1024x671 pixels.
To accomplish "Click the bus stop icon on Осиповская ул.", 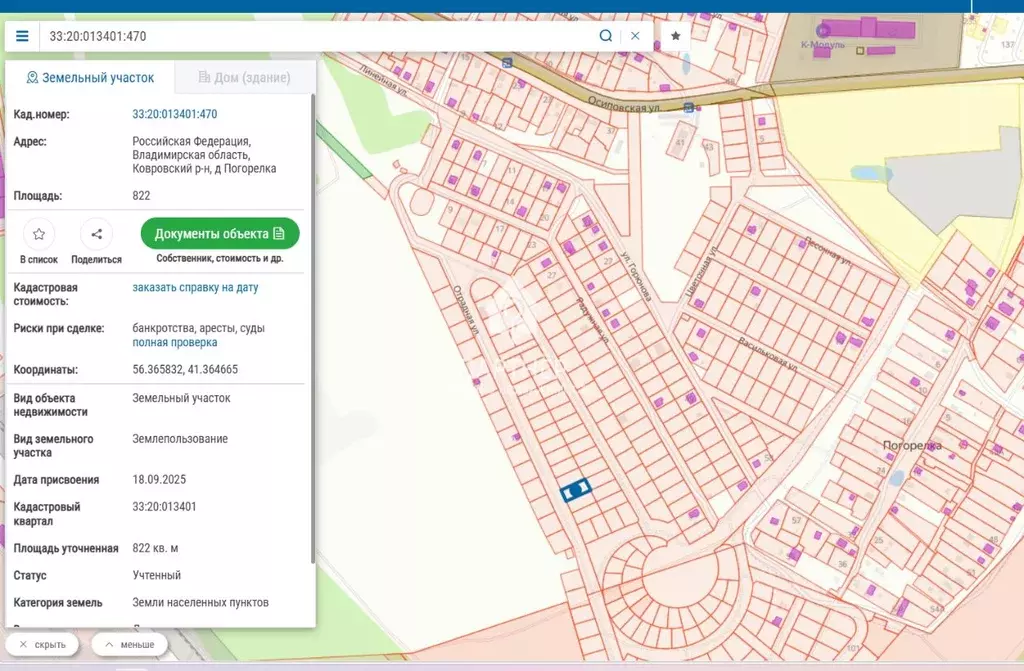I will (x=688, y=107).
